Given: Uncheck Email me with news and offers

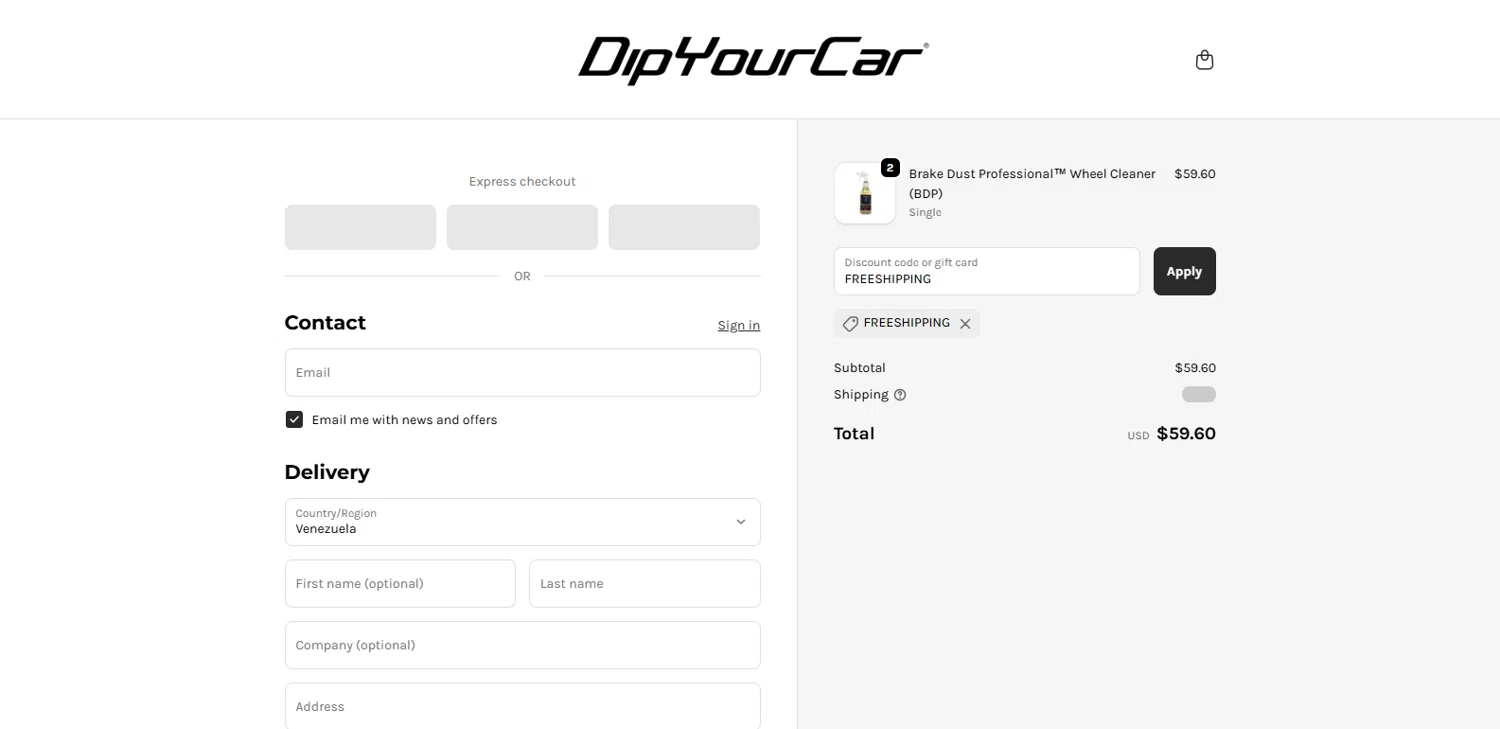Looking at the screenshot, I should click(x=294, y=420).
